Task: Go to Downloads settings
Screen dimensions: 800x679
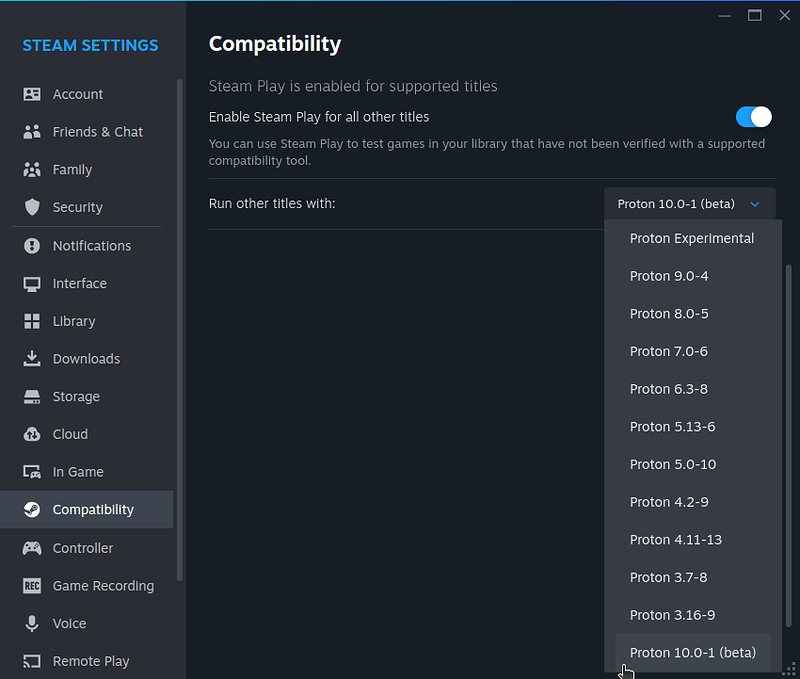Action: point(87,359)
